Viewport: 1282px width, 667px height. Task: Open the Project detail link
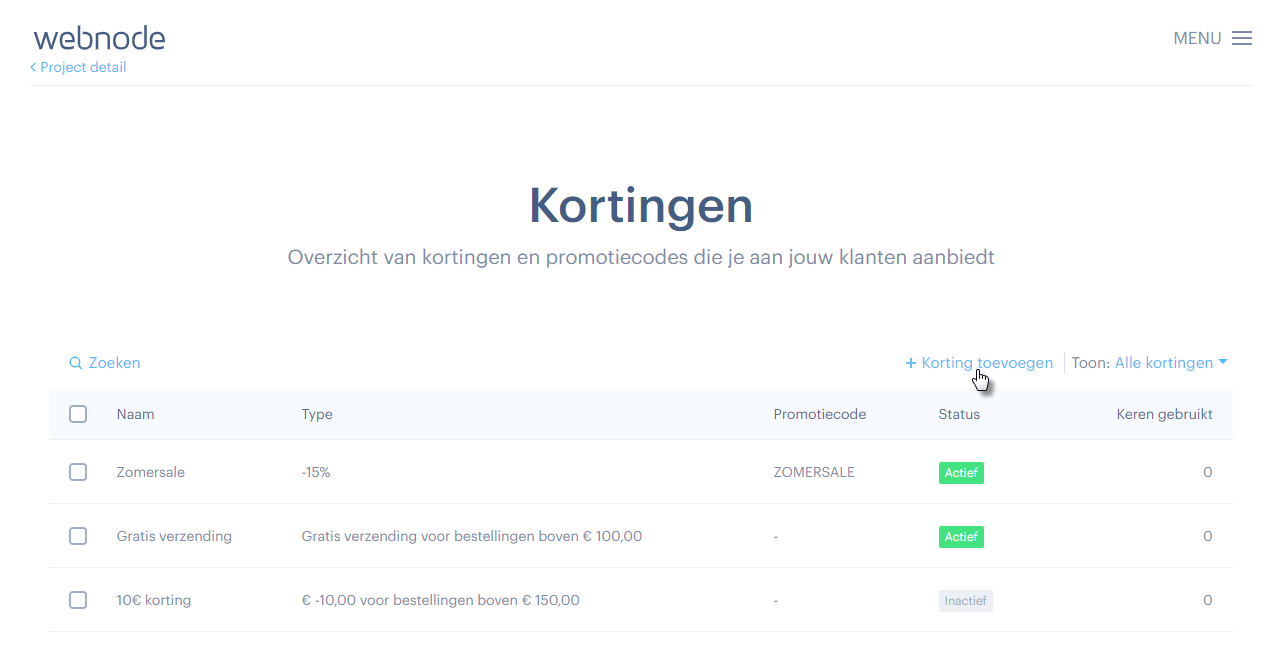83,67
